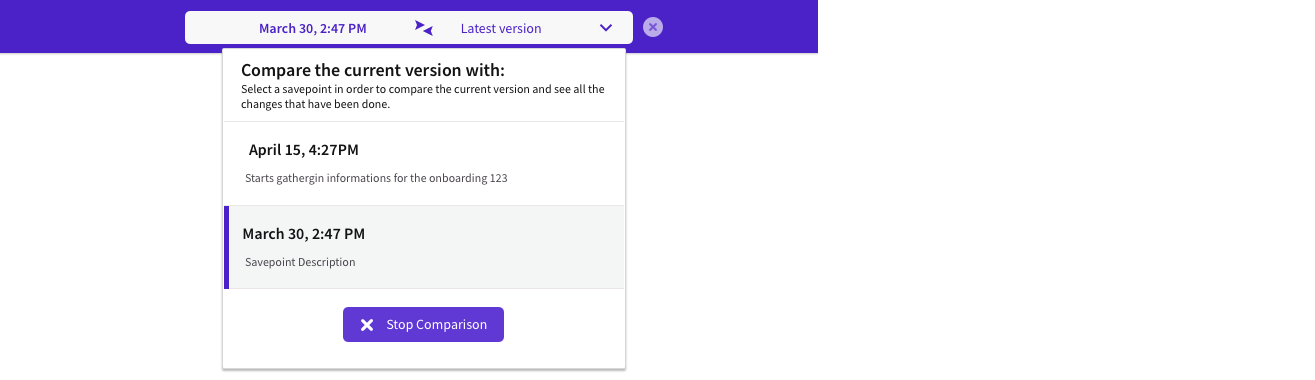Click "March 30, 2:47 PM" in top selector bar
The image size is (1315, 380).
(313, 29)
